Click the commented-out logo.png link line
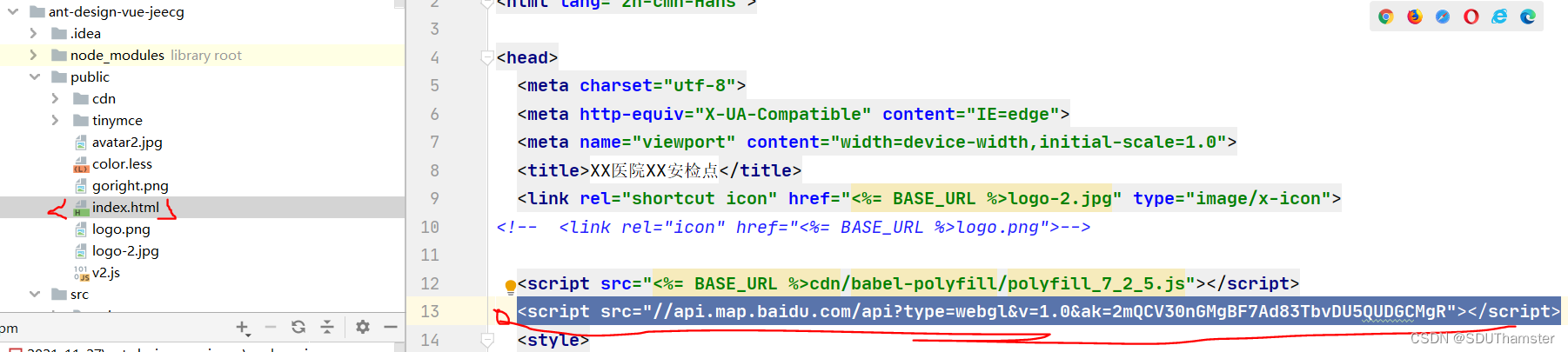 [x=793, y=228]
